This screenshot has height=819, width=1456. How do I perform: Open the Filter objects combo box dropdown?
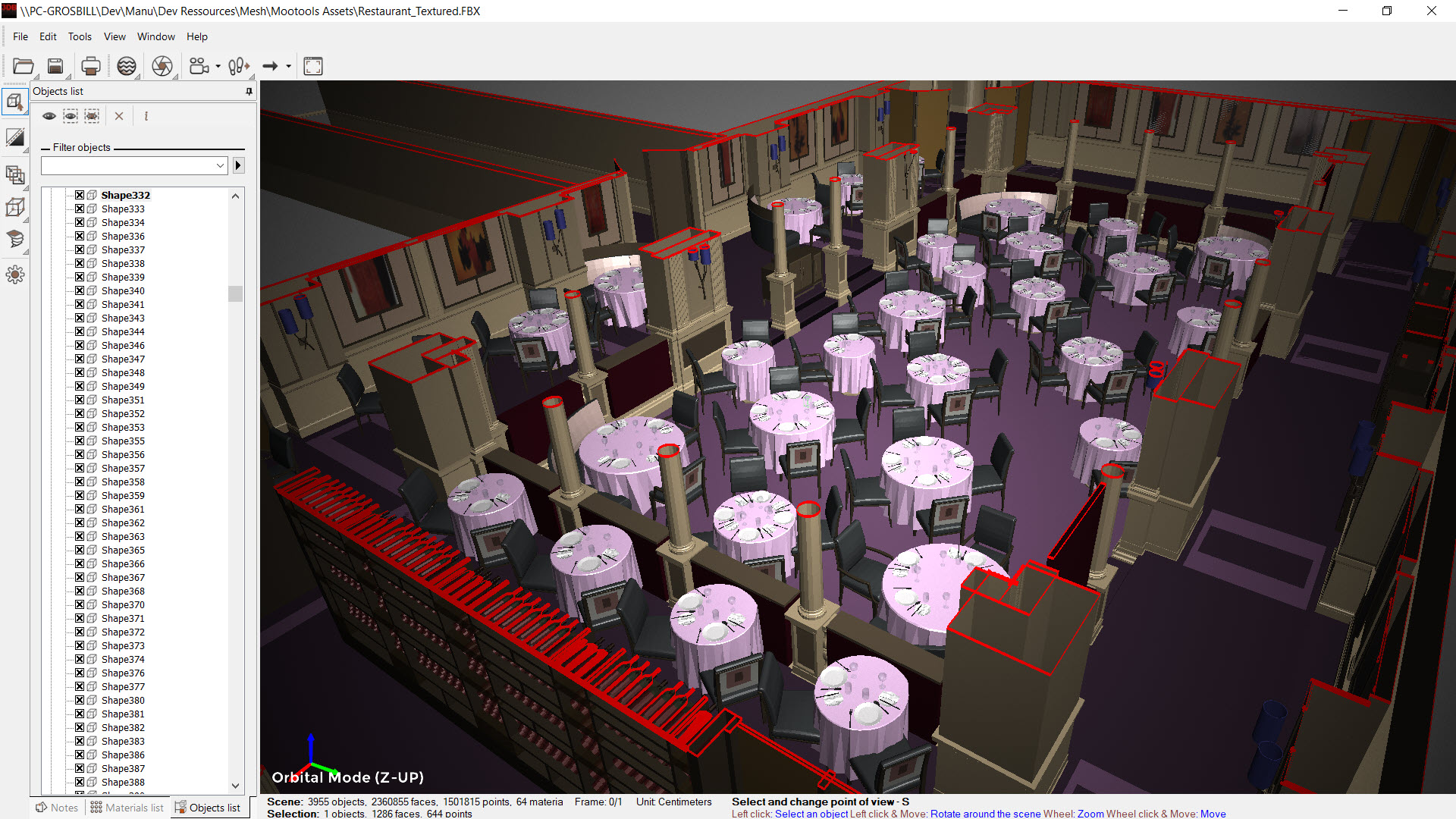220,166
